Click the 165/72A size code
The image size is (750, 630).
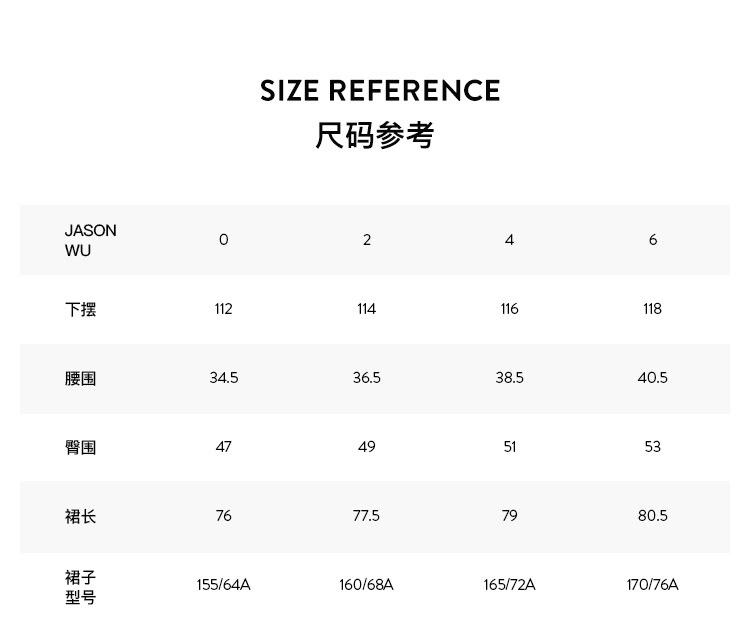click(x=510, y=585)
